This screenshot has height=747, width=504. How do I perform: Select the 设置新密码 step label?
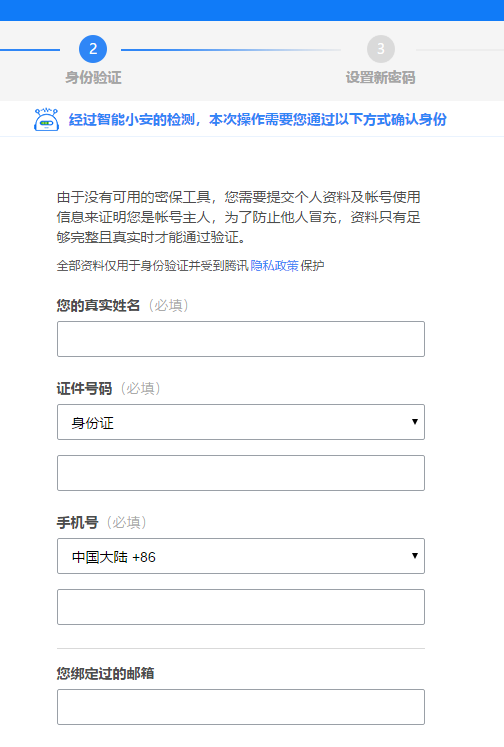pyautogui.click(x=381, y=77)
